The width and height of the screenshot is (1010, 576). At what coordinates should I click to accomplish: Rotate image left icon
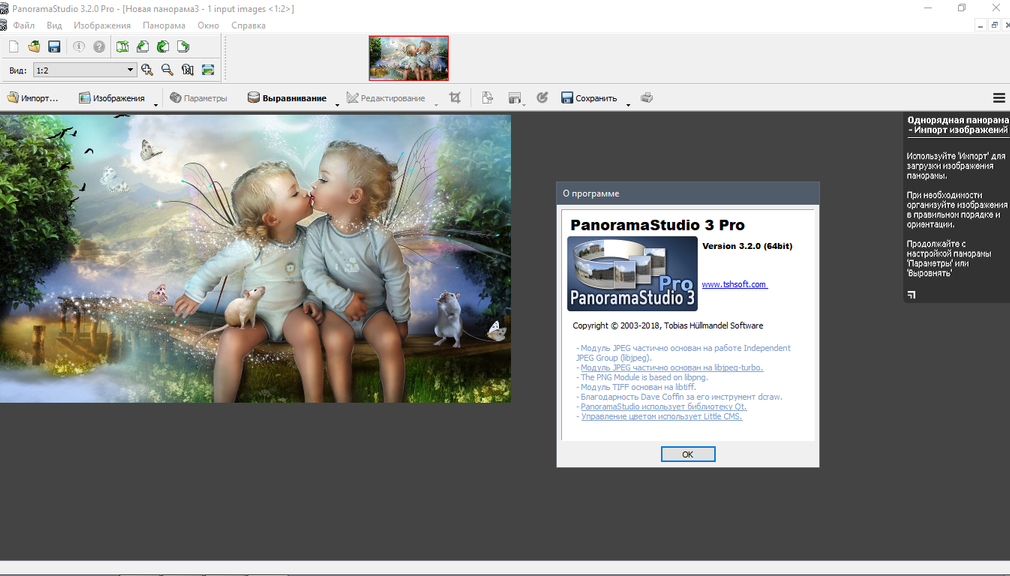(142, 46)
